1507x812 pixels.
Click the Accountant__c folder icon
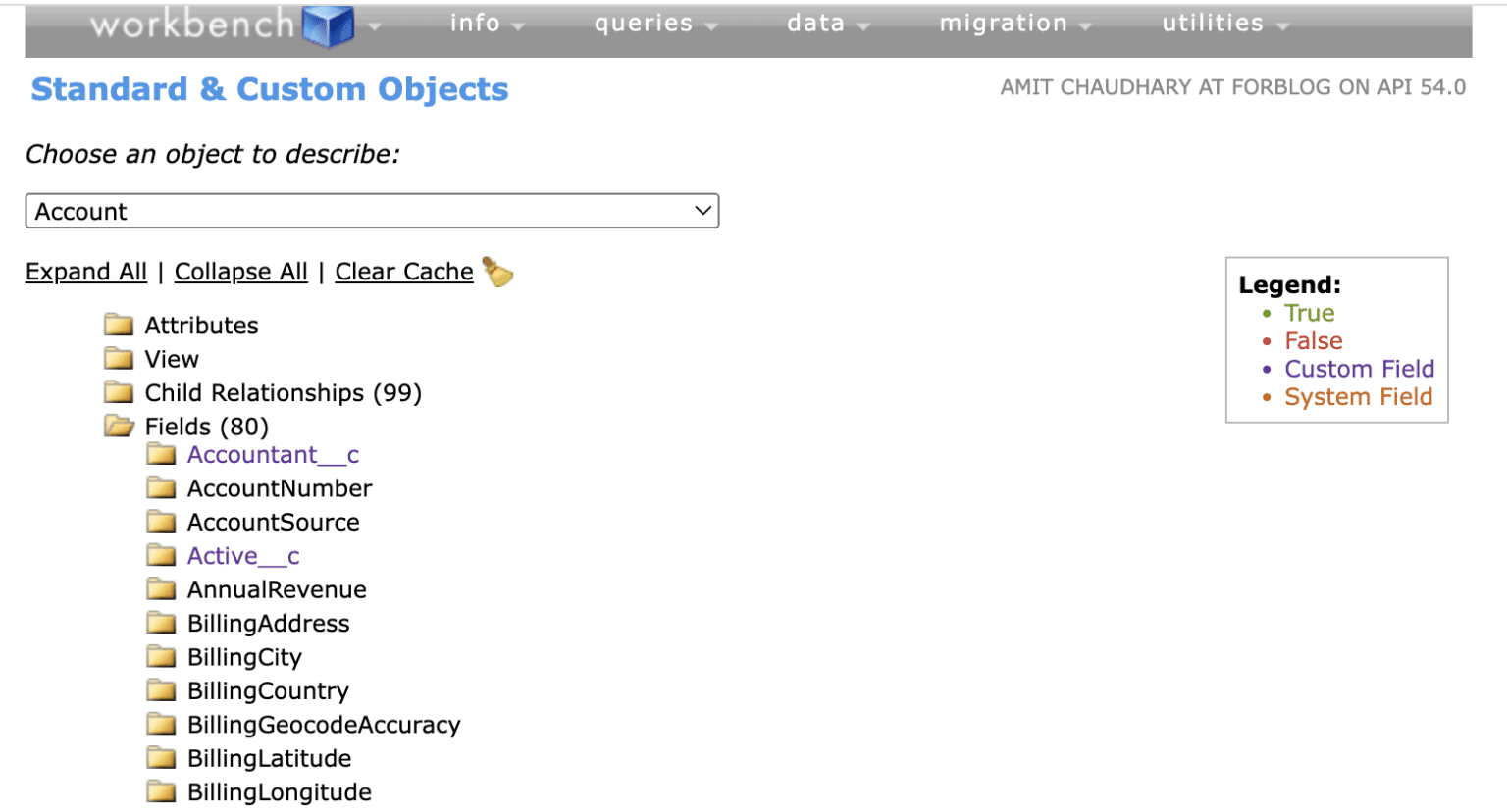(x=161, y=454)
